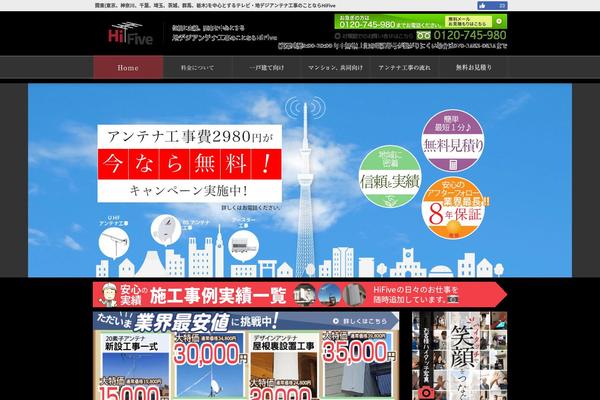Click the HiFiveの日々のお仕事を text

(416, 290)
